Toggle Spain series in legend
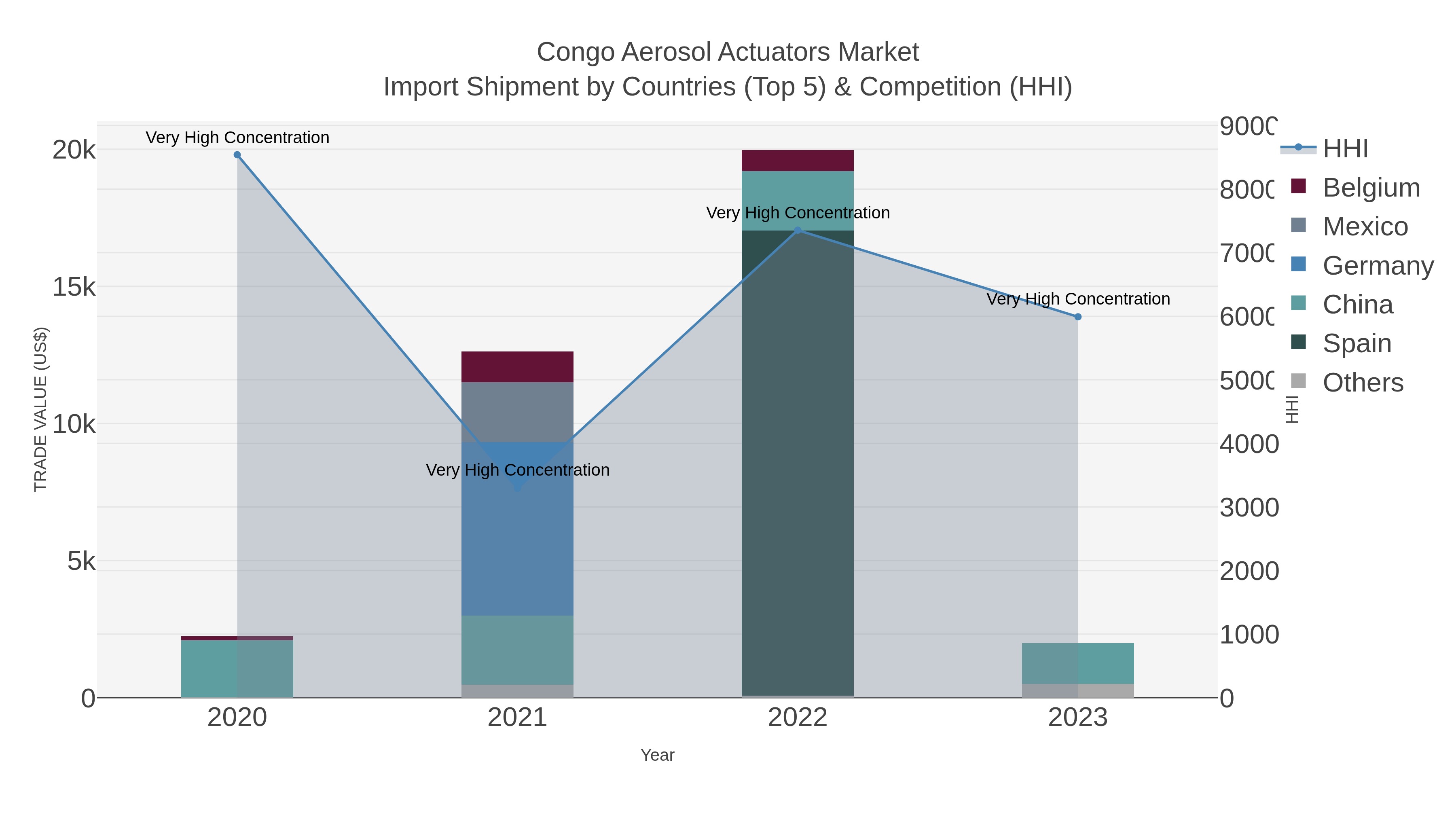1456x819 pixels. click(x=1341, y=343)
